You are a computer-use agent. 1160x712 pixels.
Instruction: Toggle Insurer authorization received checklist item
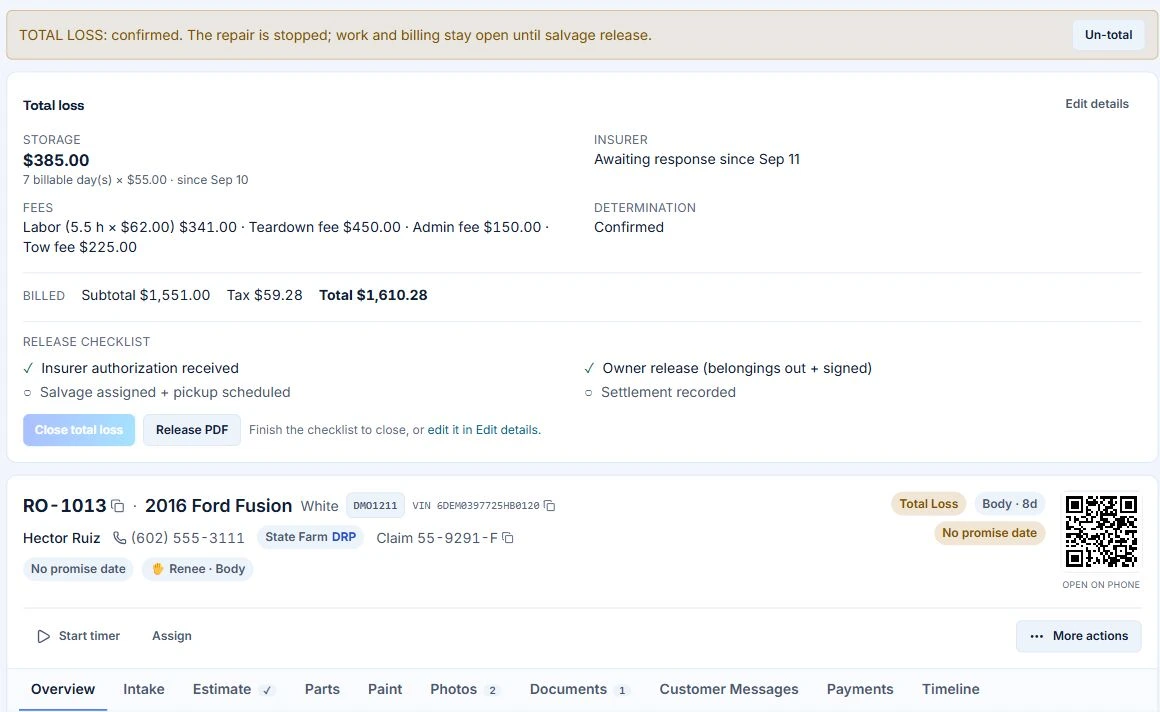click(131, 368)
